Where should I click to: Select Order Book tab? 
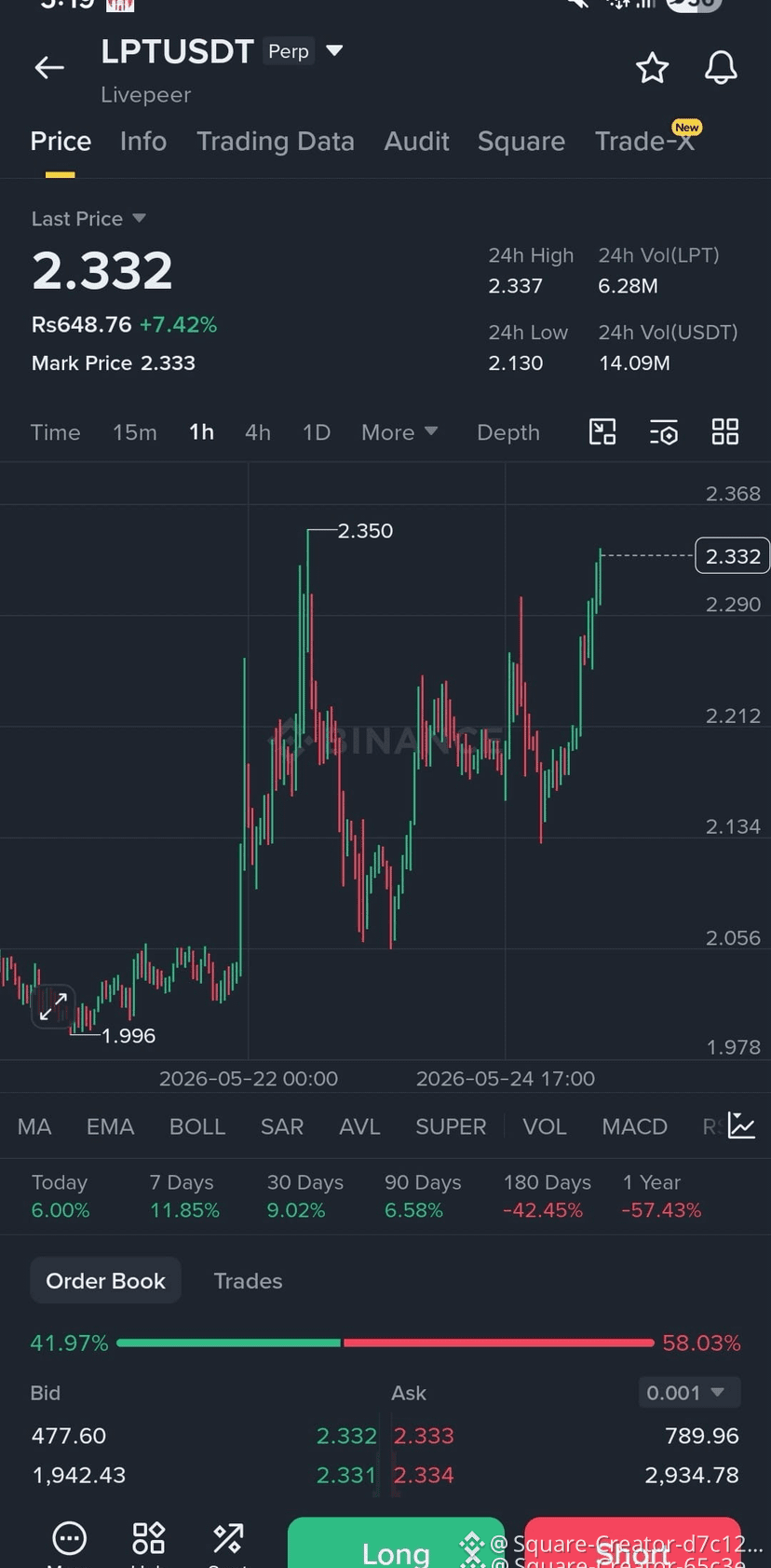point(105,1281)
